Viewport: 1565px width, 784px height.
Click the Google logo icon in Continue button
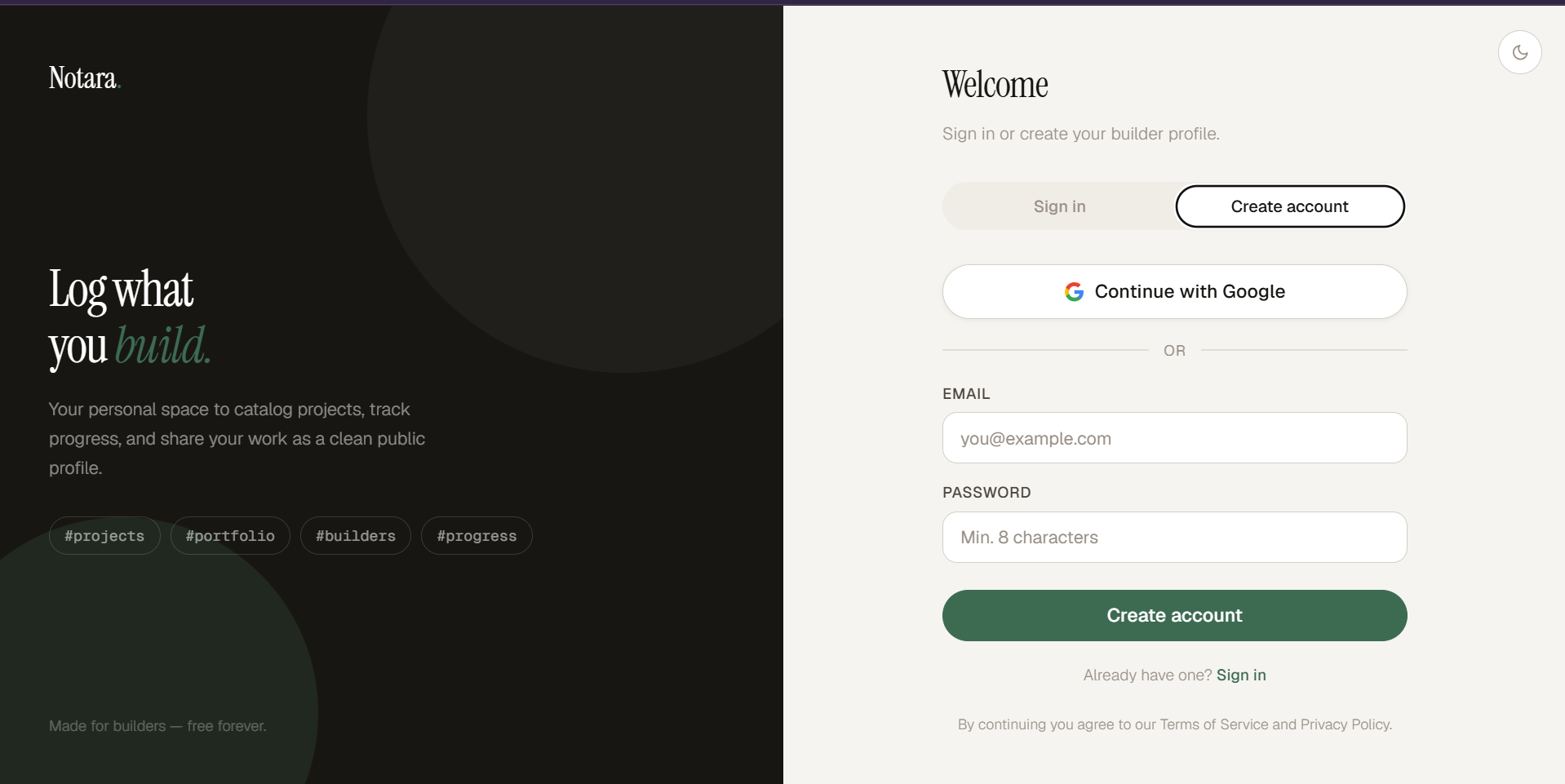(x=1074, y=291)
